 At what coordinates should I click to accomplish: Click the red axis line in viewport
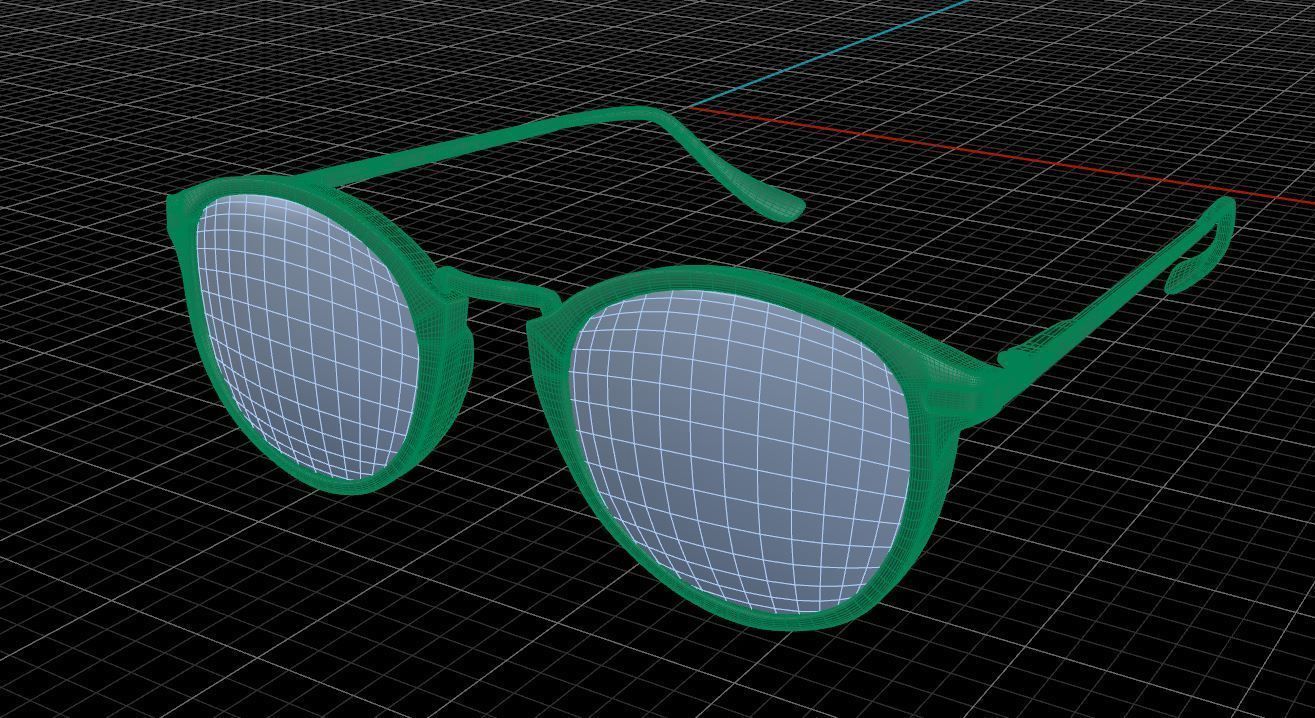[x=1000, y=155]
